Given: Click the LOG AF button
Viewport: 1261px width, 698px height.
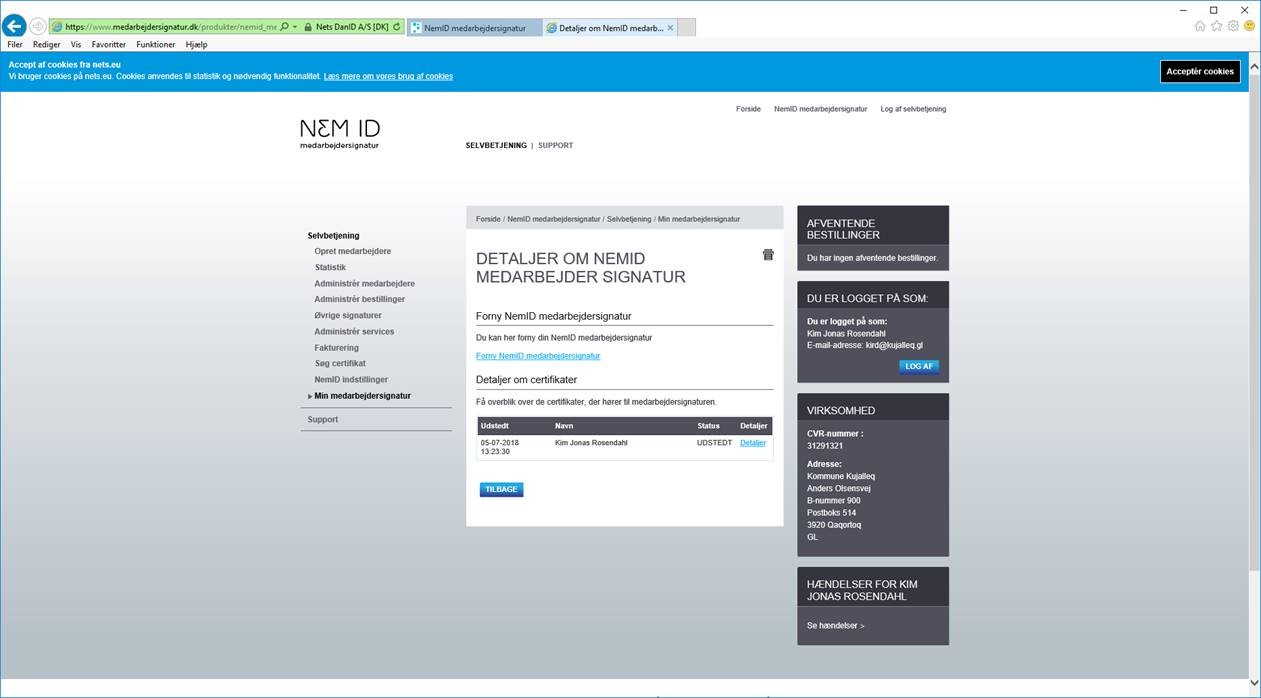Looking at the screenshot, I should click(x=919, y=367).
